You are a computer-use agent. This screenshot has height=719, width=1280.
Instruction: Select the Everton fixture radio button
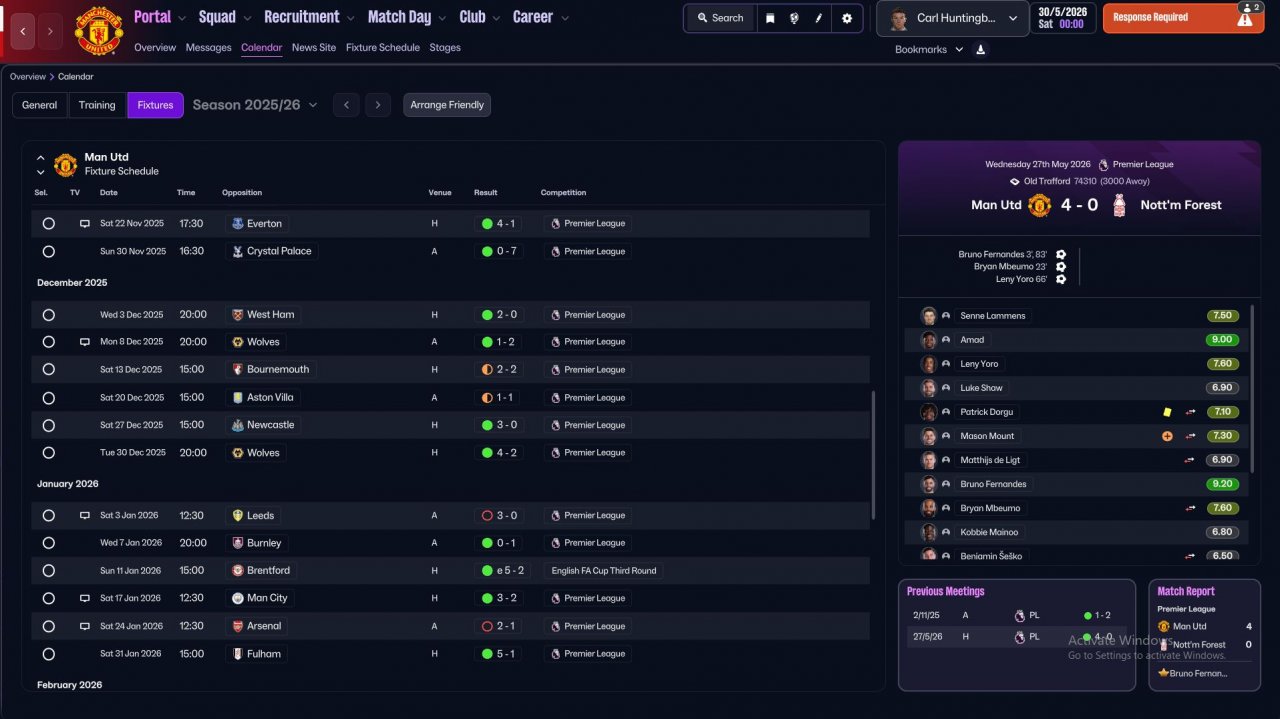click(x=48, y=224)
